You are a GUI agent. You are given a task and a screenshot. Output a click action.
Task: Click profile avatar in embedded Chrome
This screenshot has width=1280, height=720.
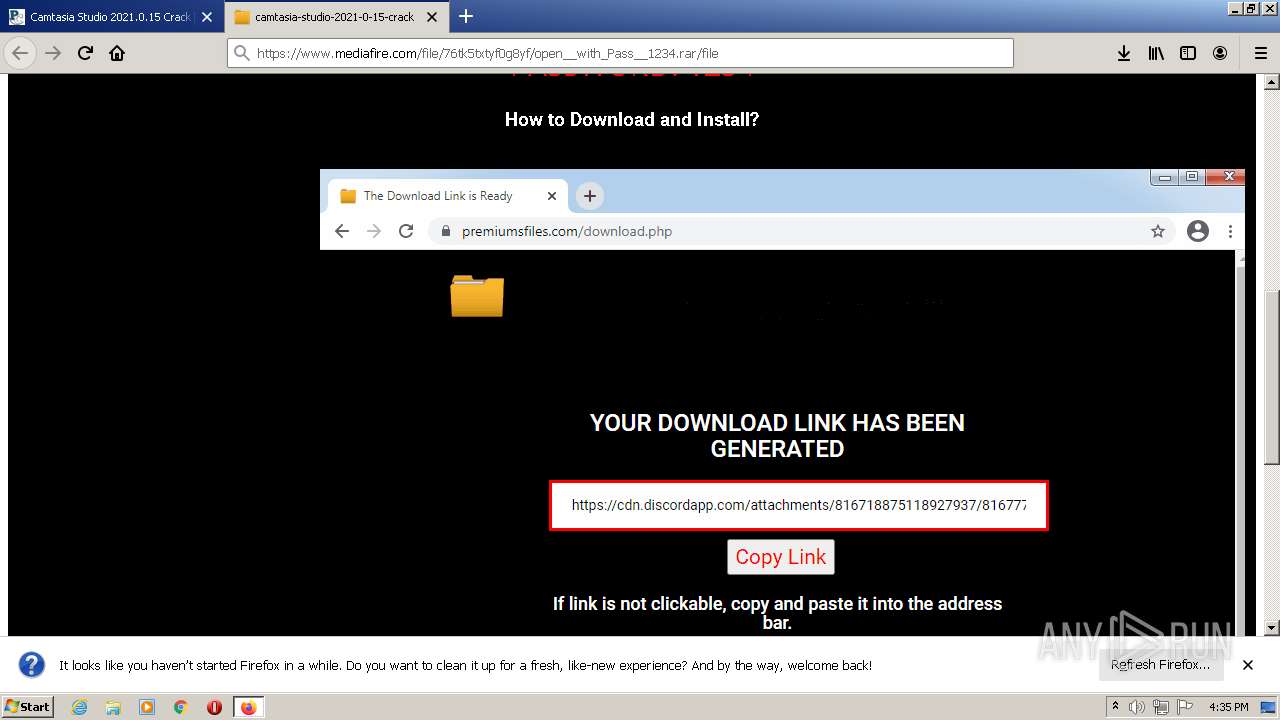point(1198,231)
